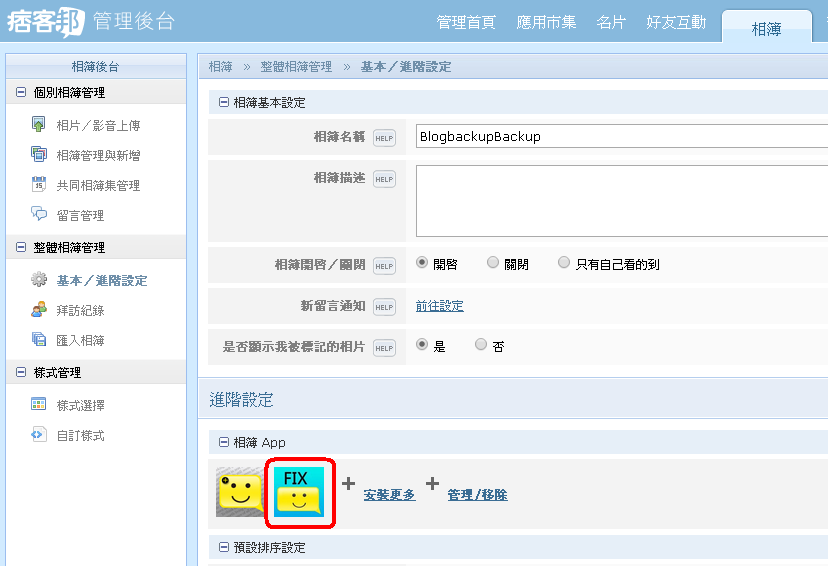This screenshot has height=566, width=828.
Task: Open 管理首頁 in top navigation
Action: point(466,22)
